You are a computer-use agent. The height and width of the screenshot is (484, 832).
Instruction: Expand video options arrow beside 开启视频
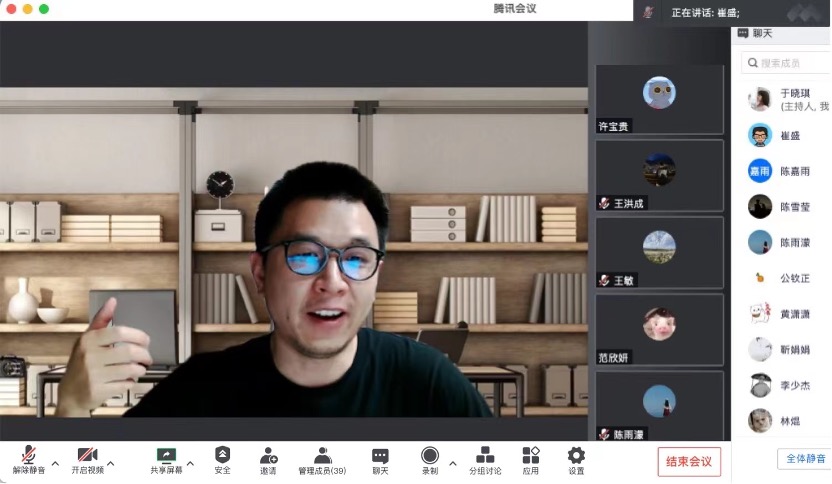coord(110,463)
